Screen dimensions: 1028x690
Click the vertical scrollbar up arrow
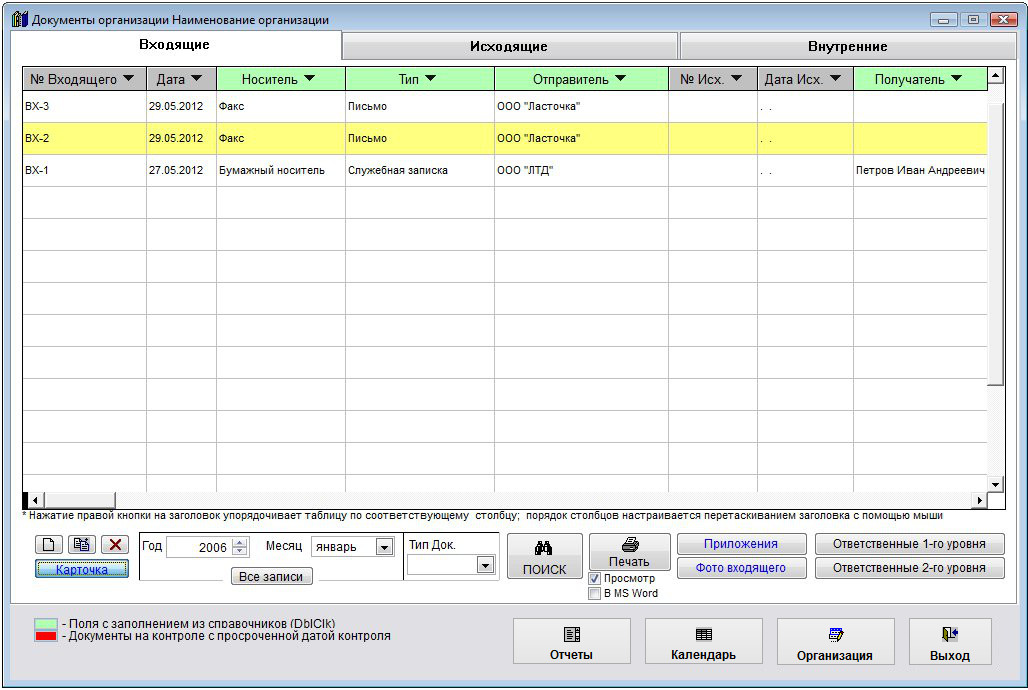(996, 75)
